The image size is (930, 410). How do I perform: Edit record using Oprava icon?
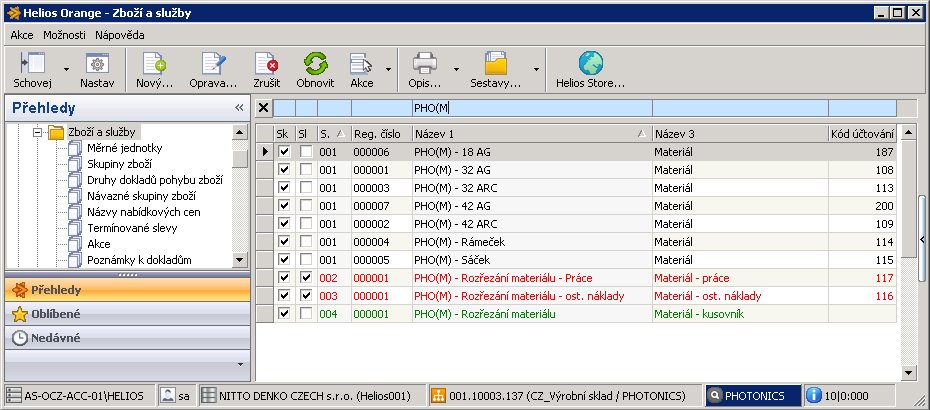(x=213, y=63)
